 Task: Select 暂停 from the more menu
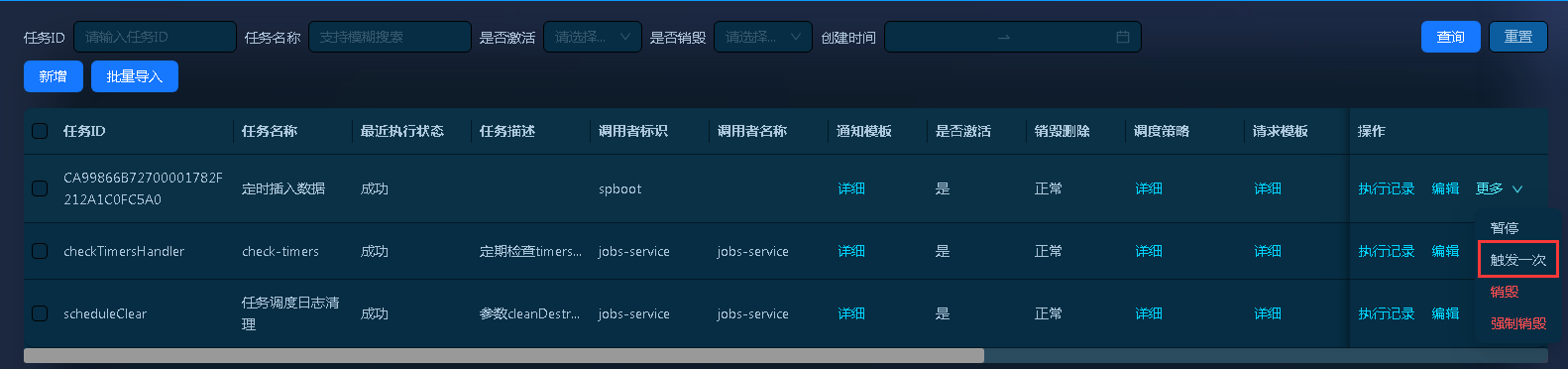1505,228
